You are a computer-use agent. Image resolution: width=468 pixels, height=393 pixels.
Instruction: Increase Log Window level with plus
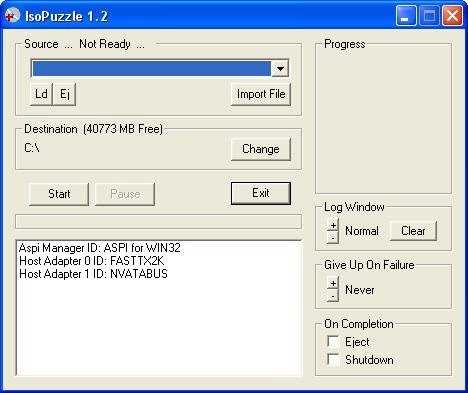pyautogui.click(x=333, y=225)
